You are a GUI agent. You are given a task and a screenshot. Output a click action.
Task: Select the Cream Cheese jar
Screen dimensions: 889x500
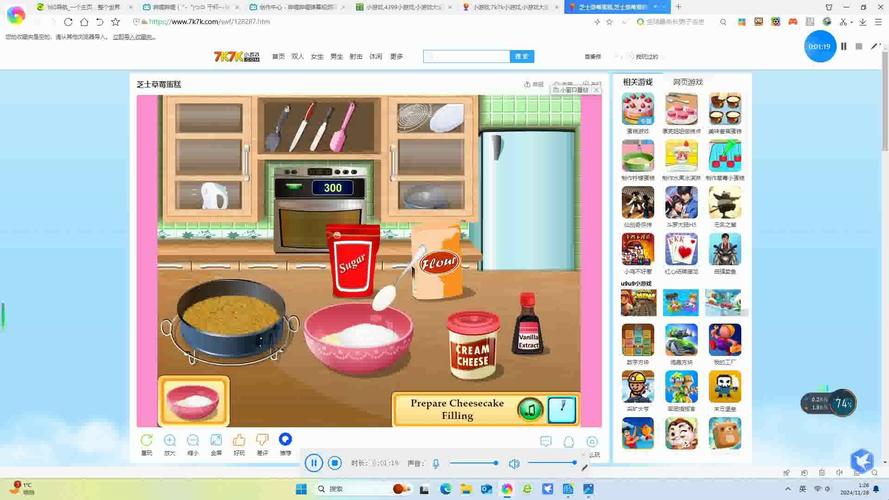tap(472, 347)
